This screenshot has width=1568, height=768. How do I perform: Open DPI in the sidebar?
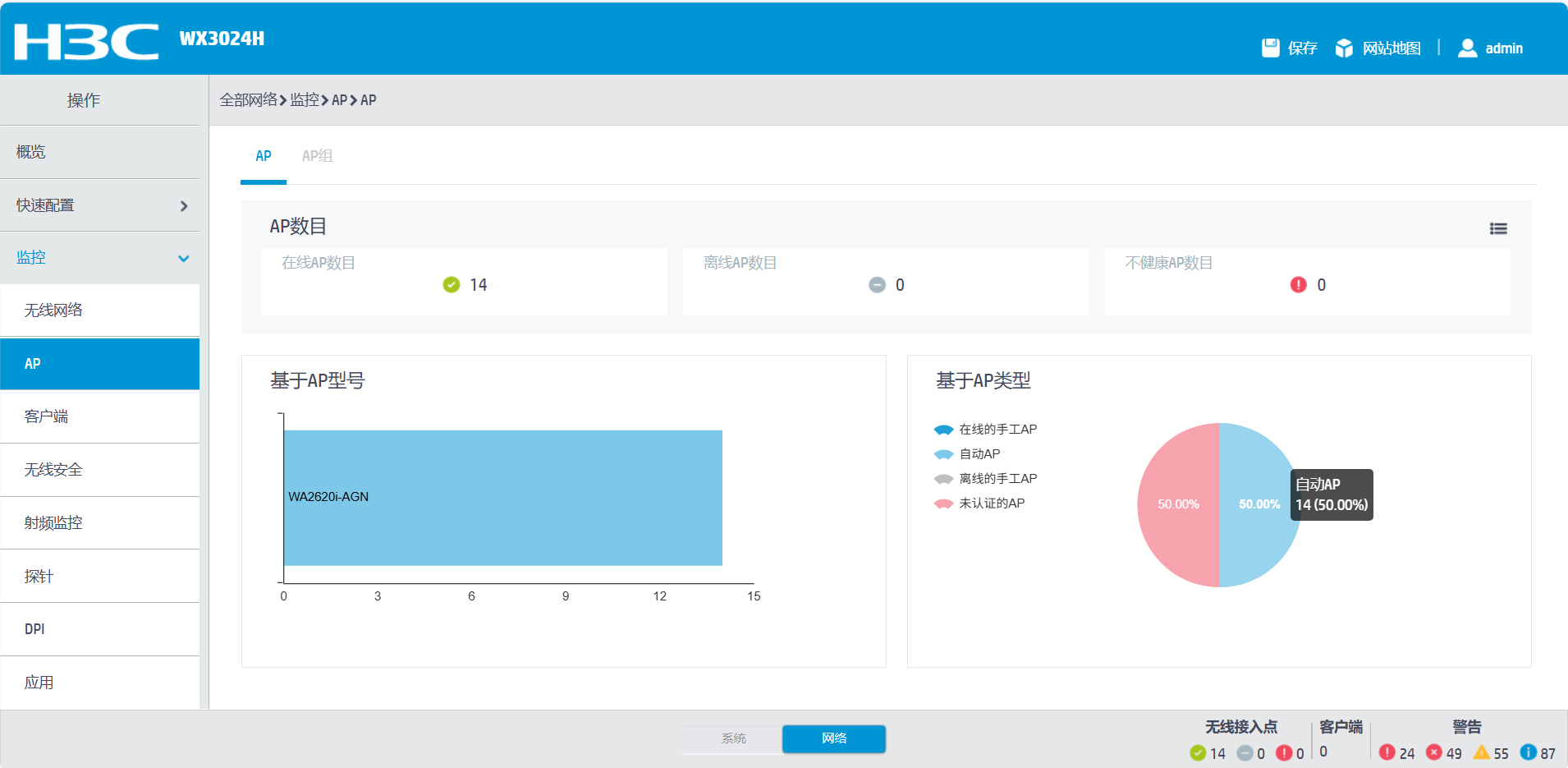[99, 629]
